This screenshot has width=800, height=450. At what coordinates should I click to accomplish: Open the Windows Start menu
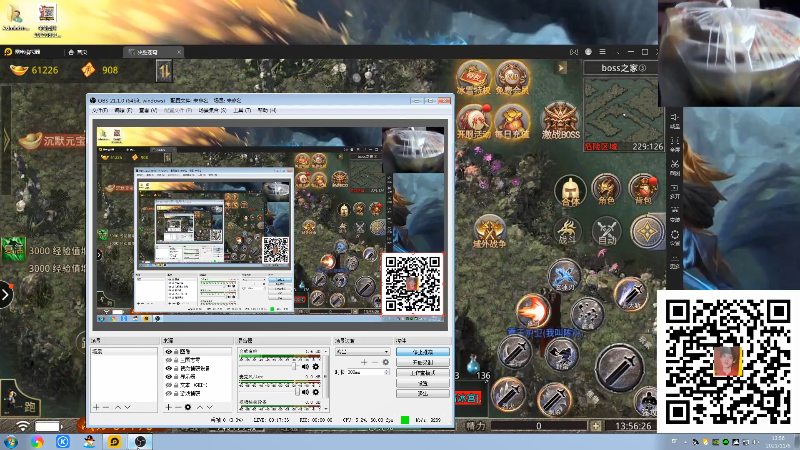[x=11, y=441]
